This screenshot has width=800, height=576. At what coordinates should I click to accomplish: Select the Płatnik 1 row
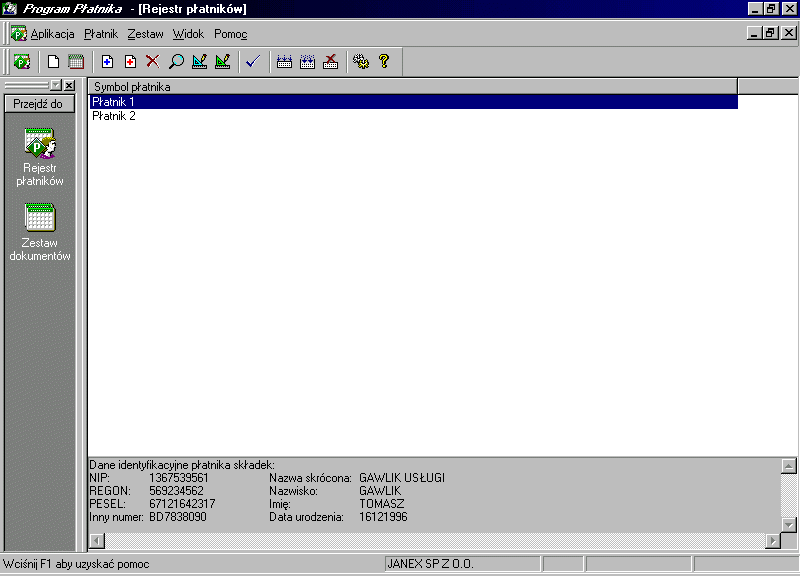point(413,102)
